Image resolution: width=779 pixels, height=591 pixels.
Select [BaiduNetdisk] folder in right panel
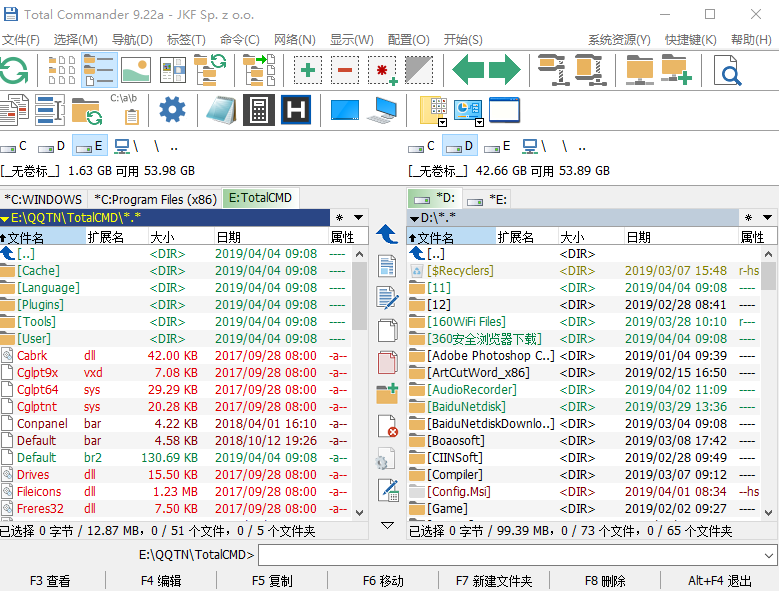(x=584, y=407)
